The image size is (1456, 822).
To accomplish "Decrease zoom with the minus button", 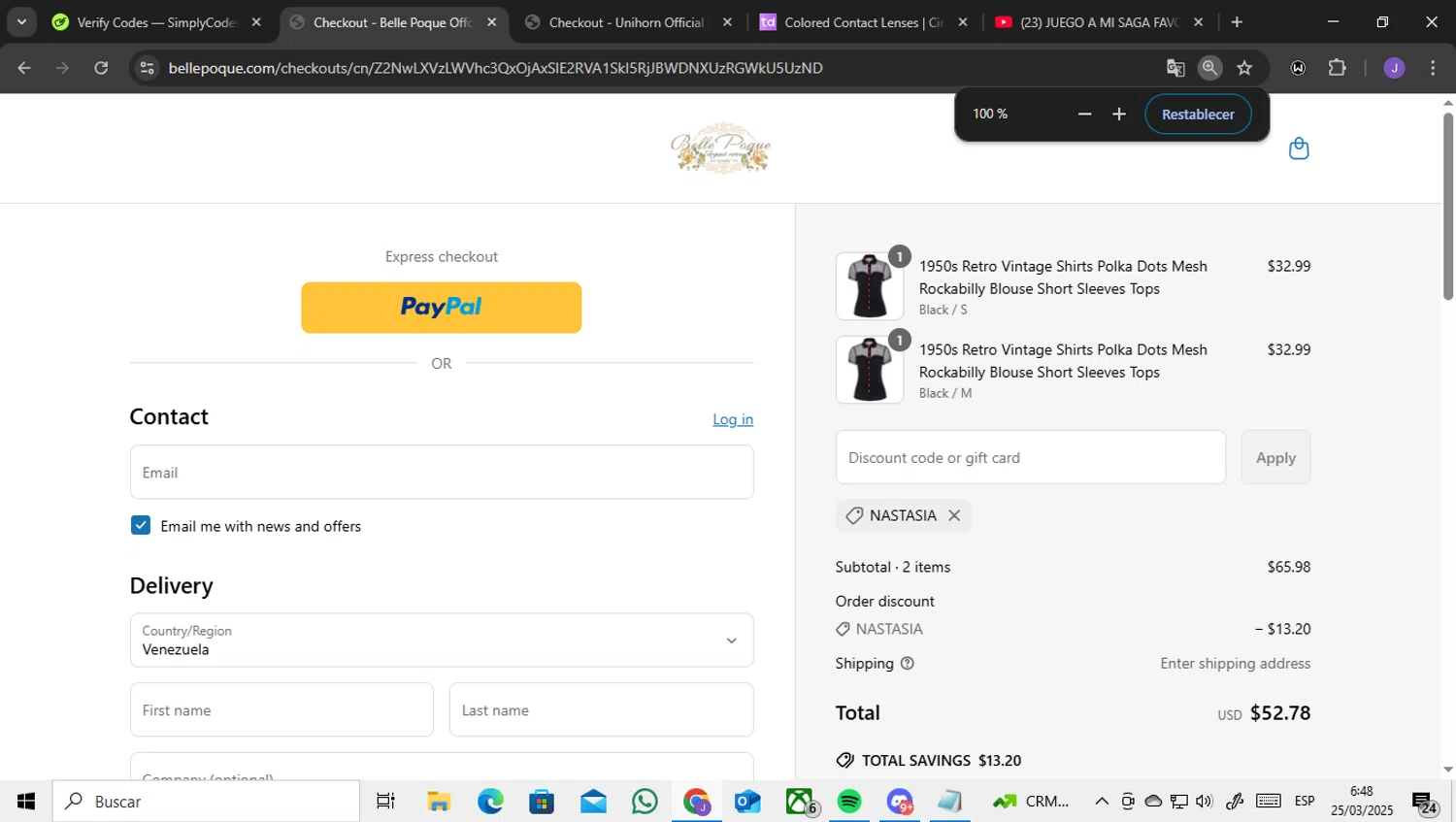I will click(1084, 115).
